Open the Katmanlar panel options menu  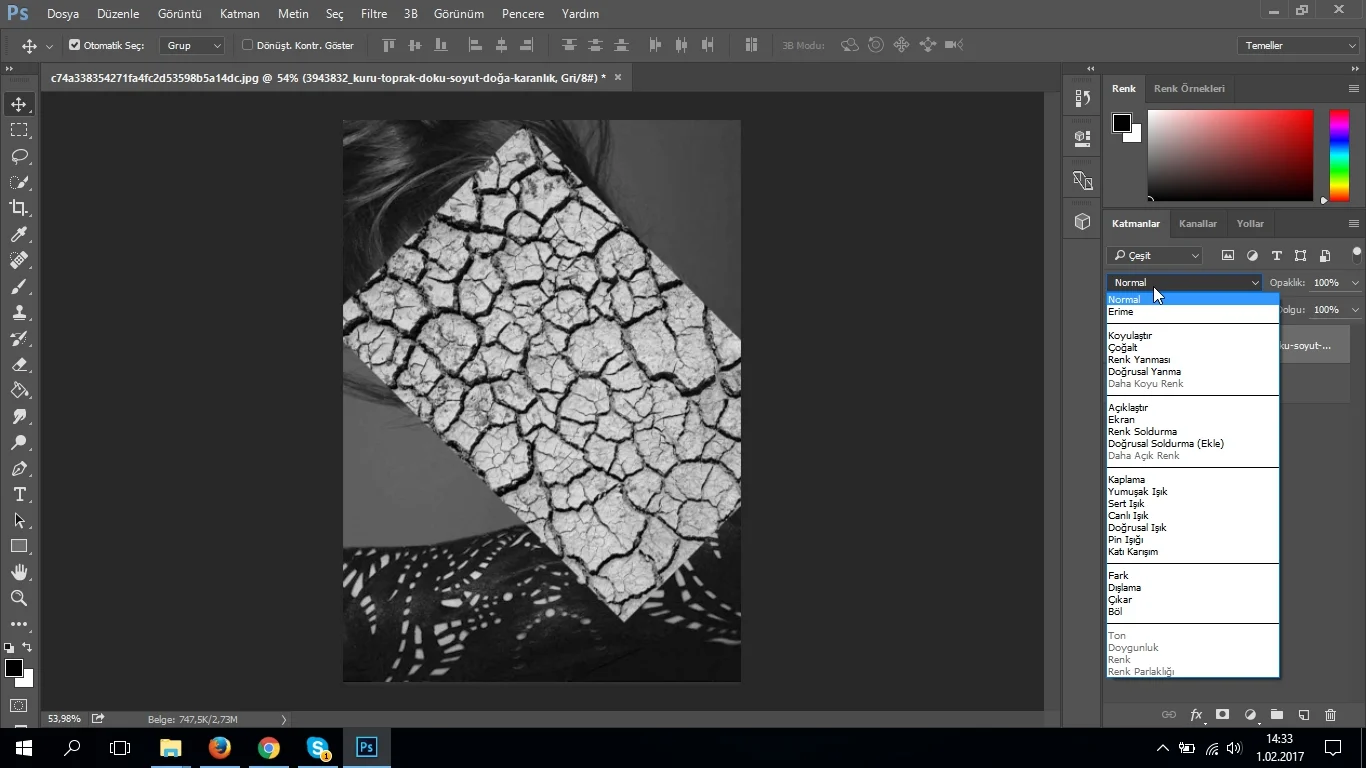coord(1354,223)
